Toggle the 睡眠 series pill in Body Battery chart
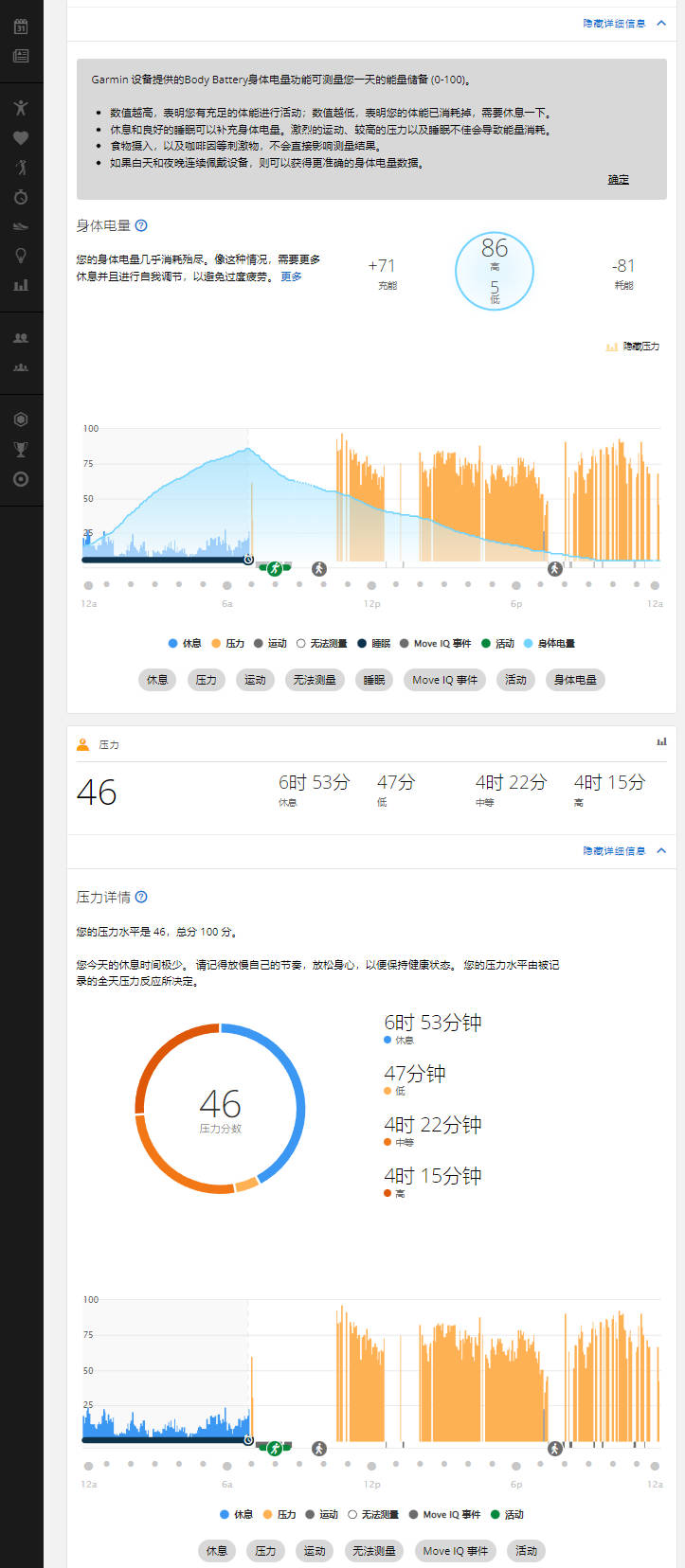685x1568 pixels. coord(374,680)
